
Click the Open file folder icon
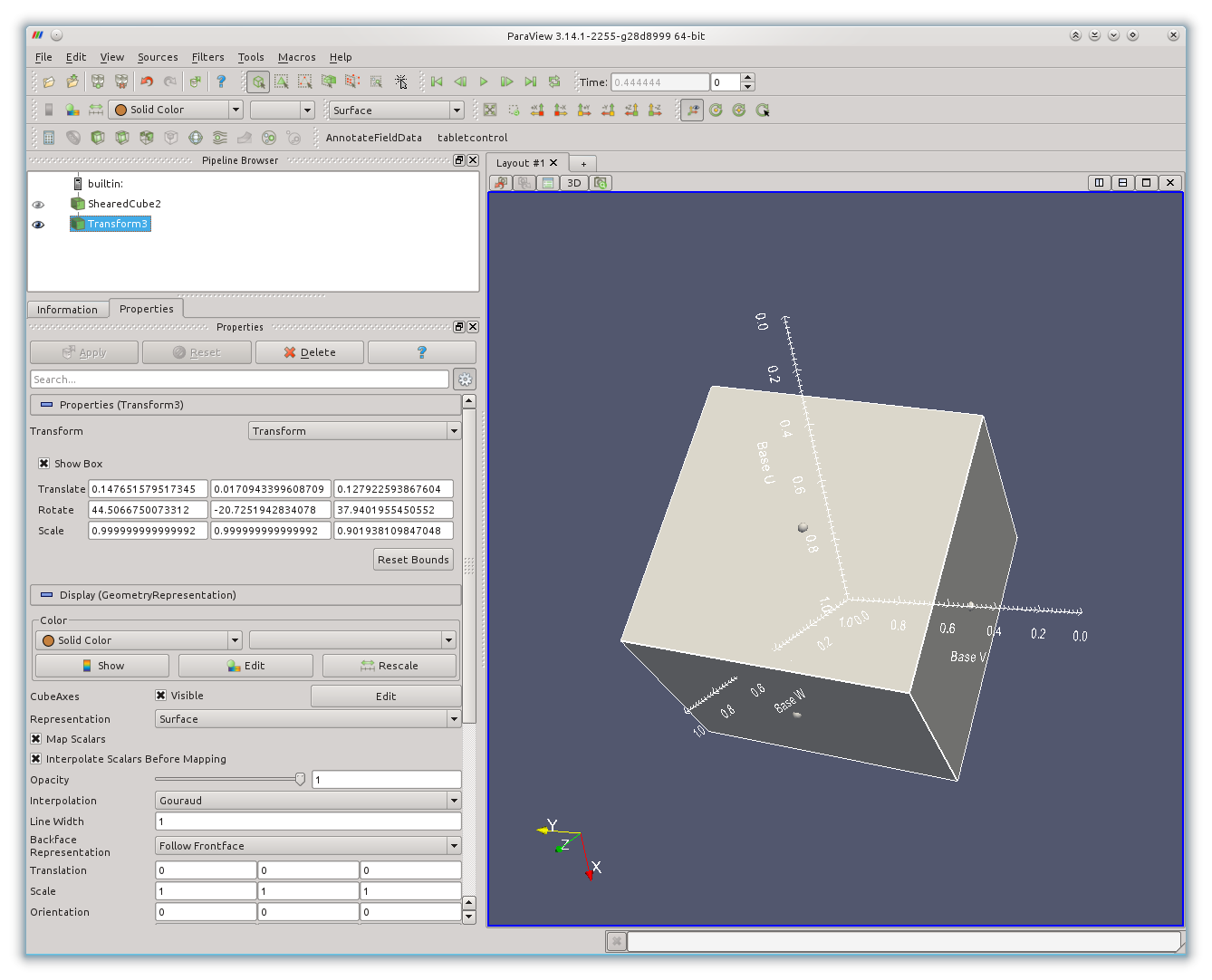[x=49, y=82]
